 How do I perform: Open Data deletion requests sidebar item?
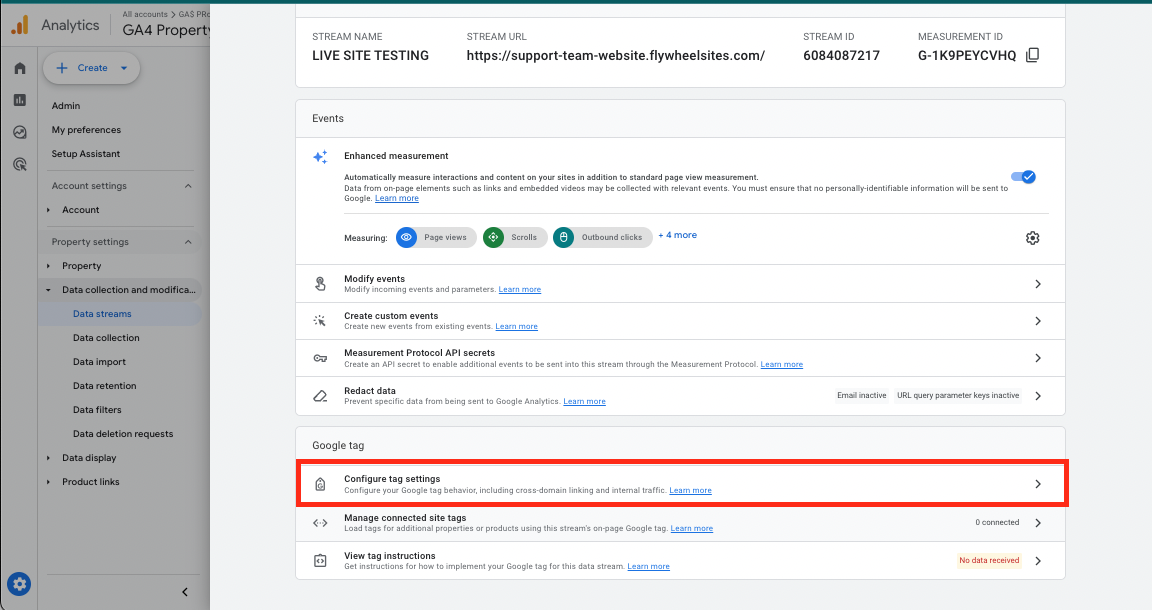(123, 434)
